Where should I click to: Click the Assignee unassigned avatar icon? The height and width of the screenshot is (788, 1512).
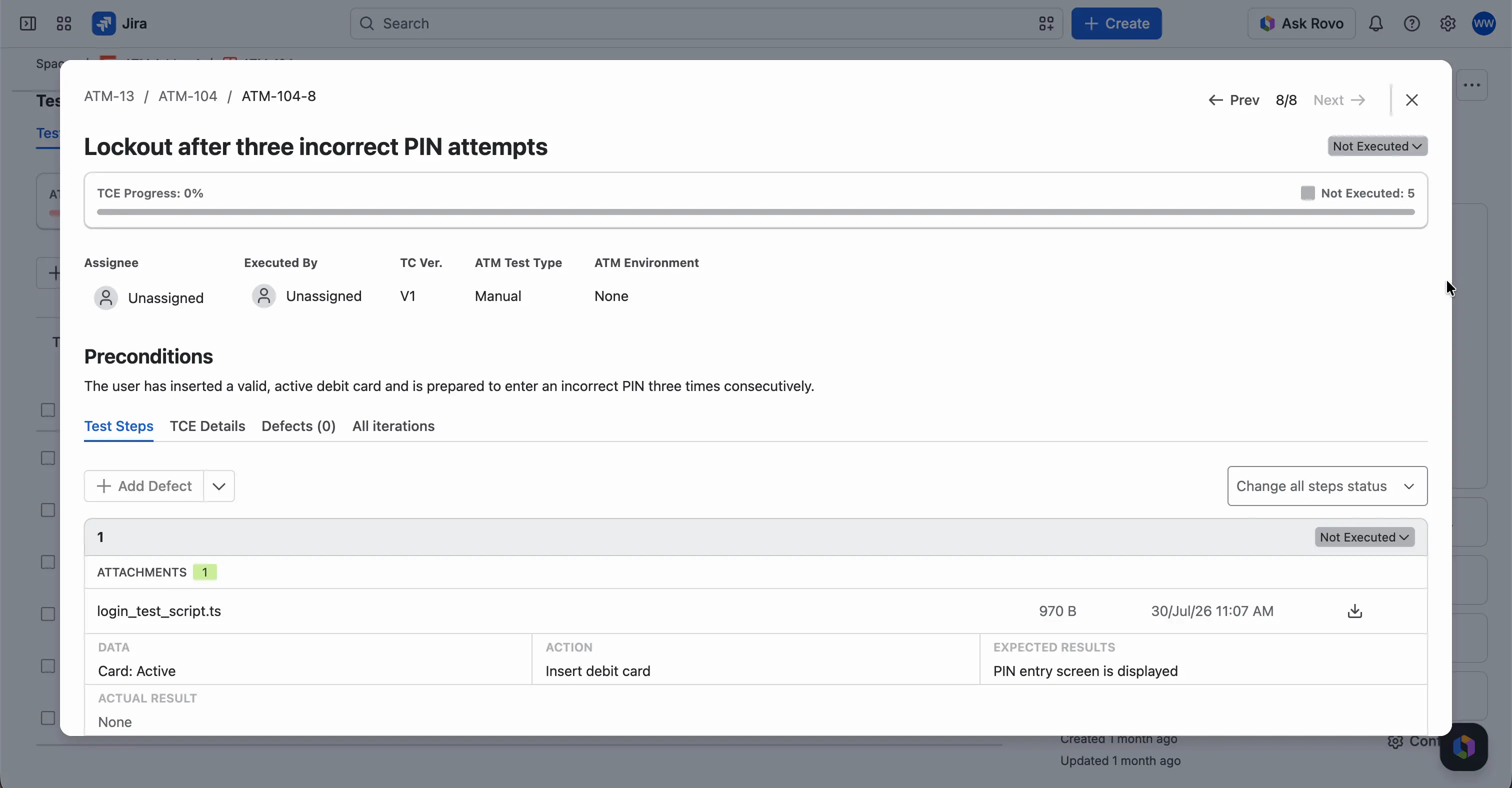pyautogui.click(x=106, y=298)
